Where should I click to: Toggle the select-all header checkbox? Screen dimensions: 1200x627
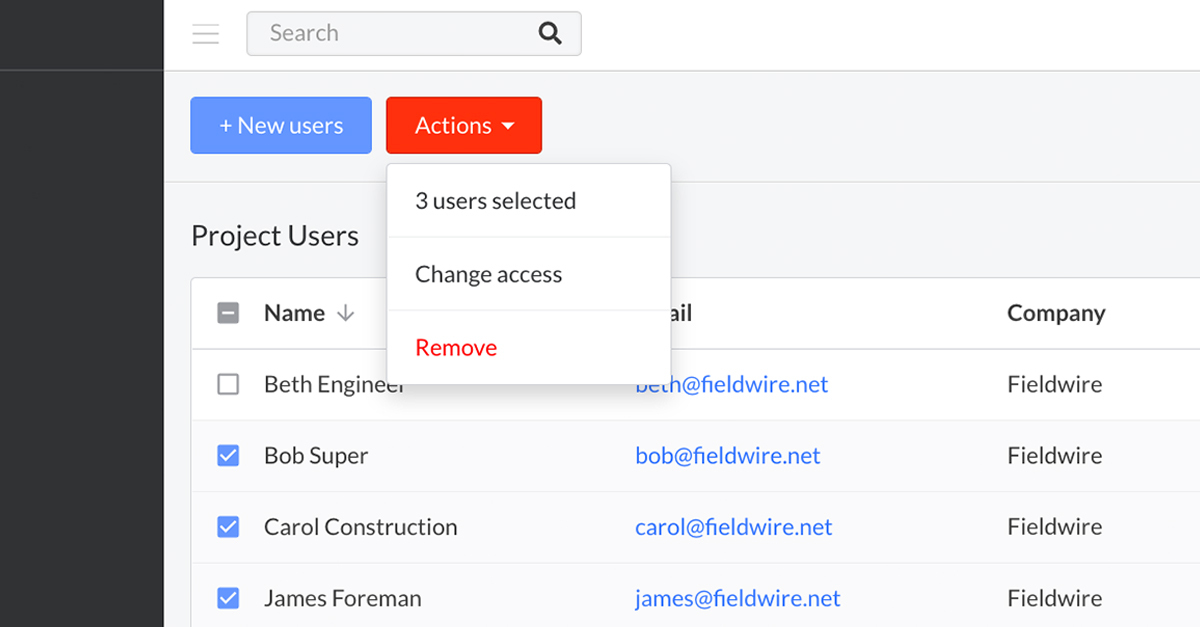click(228, 313)
